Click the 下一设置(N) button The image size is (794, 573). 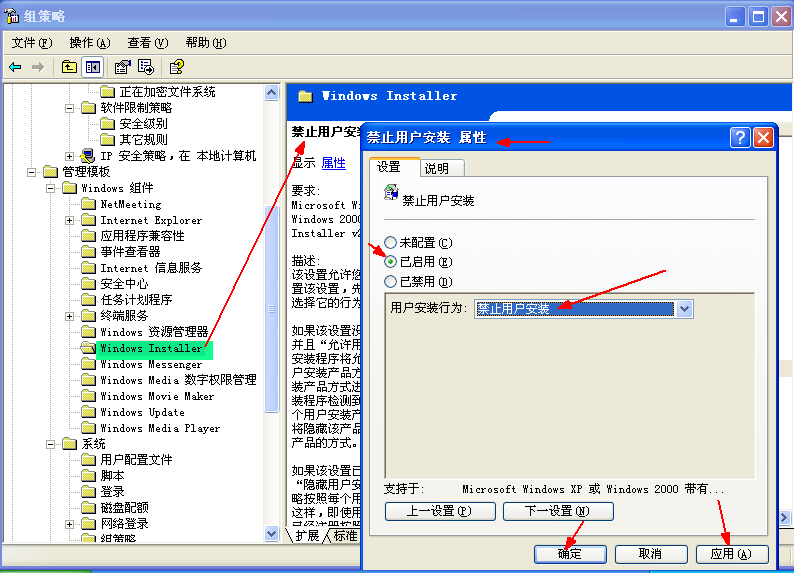[x=558, y=511]
